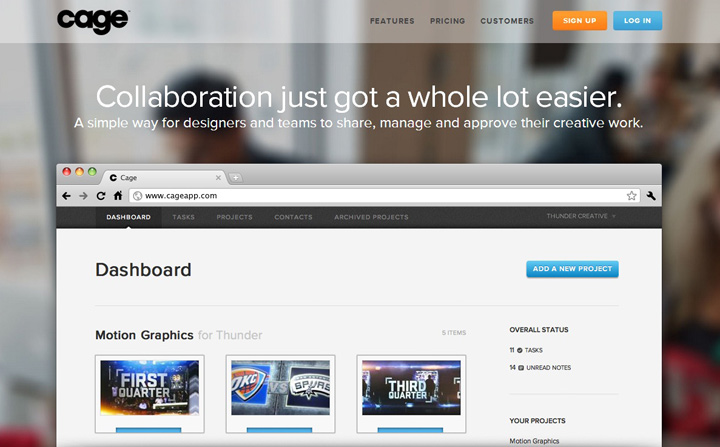
Task: Click the browser reload icon
Action: pos(101,196)
